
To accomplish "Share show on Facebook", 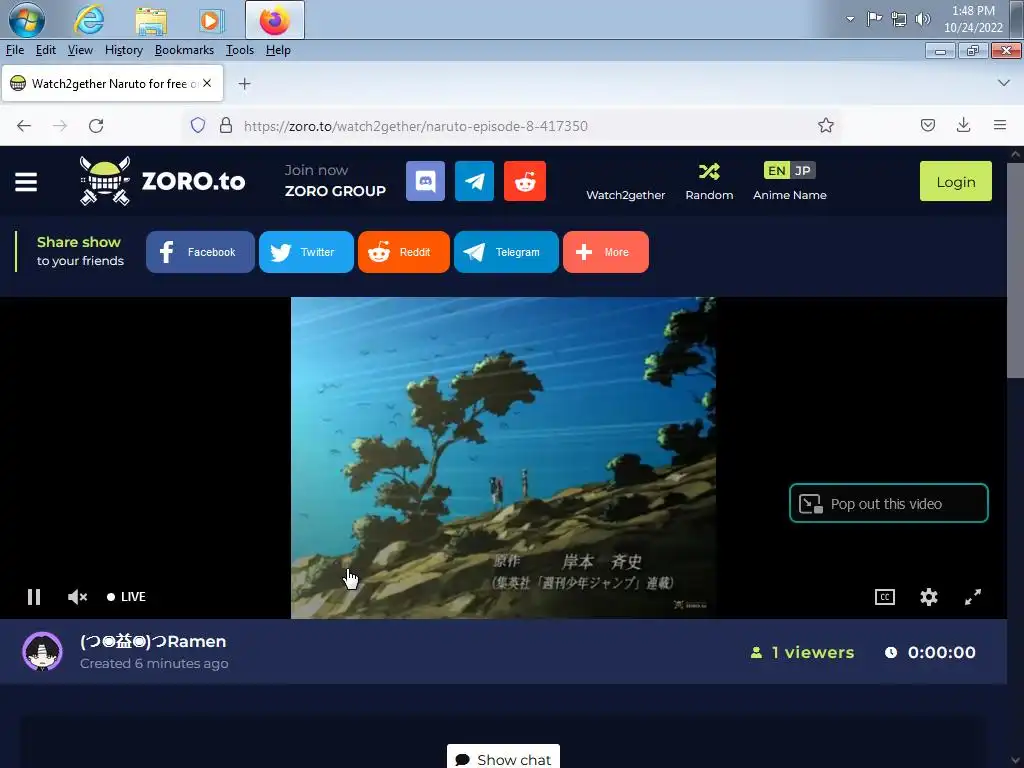I will pos(200,252).
